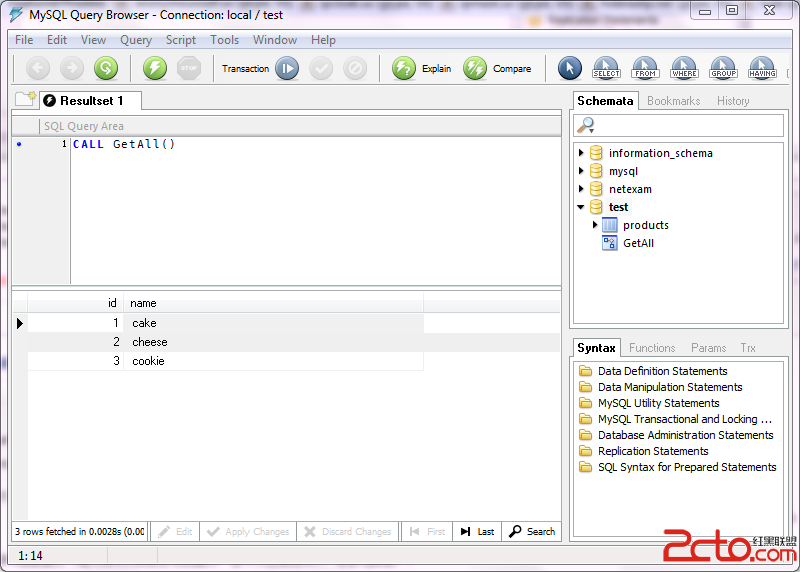This screenshot has width=800, height=572.
Task: Click the schemata search magnifier icon
Action: (586, 125)
